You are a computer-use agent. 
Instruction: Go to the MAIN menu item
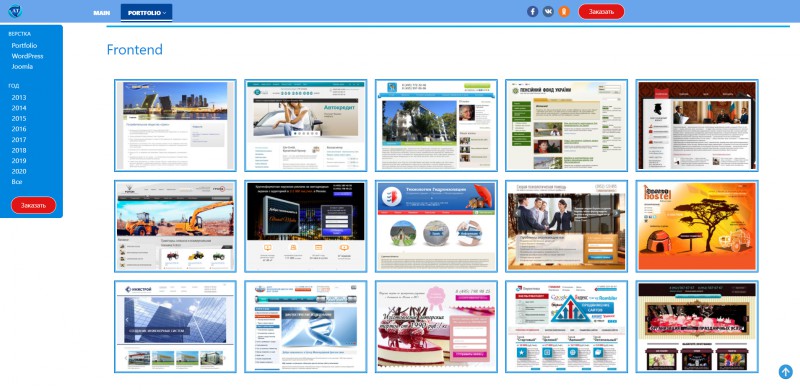[102, 13]
